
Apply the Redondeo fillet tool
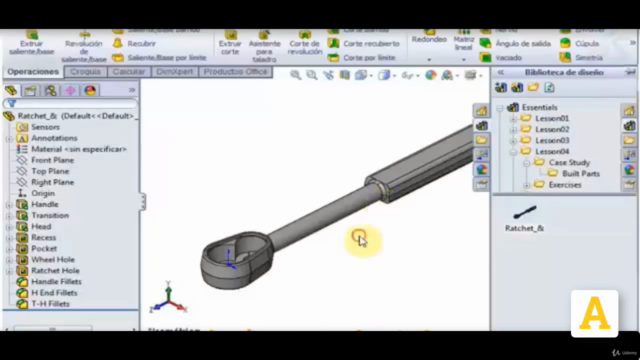point(429,37)
